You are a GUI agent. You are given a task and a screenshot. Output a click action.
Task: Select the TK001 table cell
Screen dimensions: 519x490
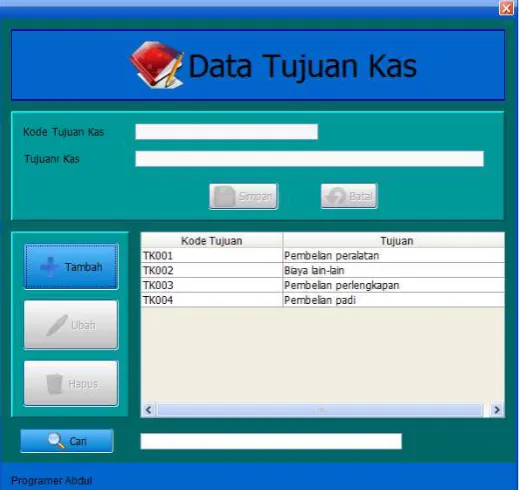coord(212,255)
